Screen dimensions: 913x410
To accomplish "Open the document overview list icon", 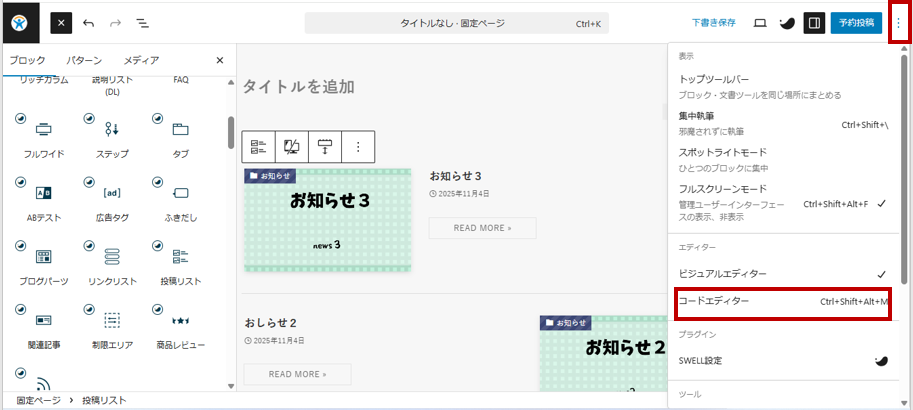I will point(142,22).
